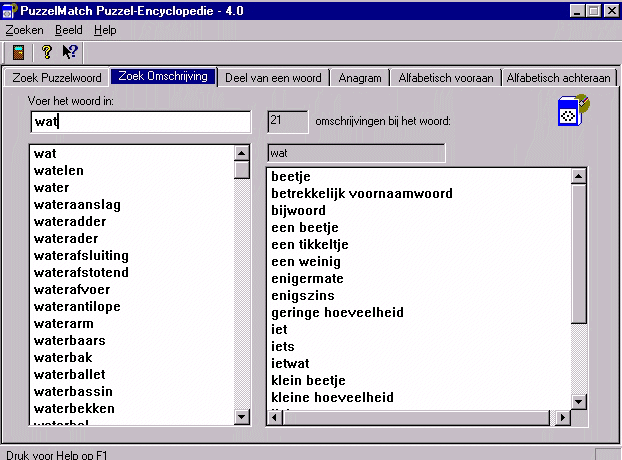Viewport: 622px width, 460px height.
Task: Select 'waterafsluiting' in the word list
Action: (81, 255)
